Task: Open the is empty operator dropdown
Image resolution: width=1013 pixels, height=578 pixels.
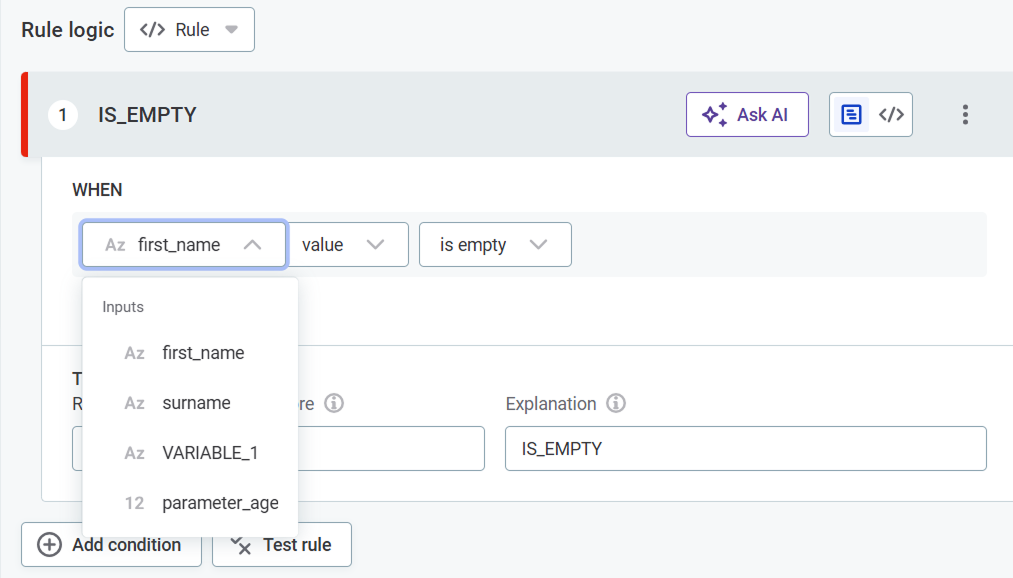Action: 494,244
